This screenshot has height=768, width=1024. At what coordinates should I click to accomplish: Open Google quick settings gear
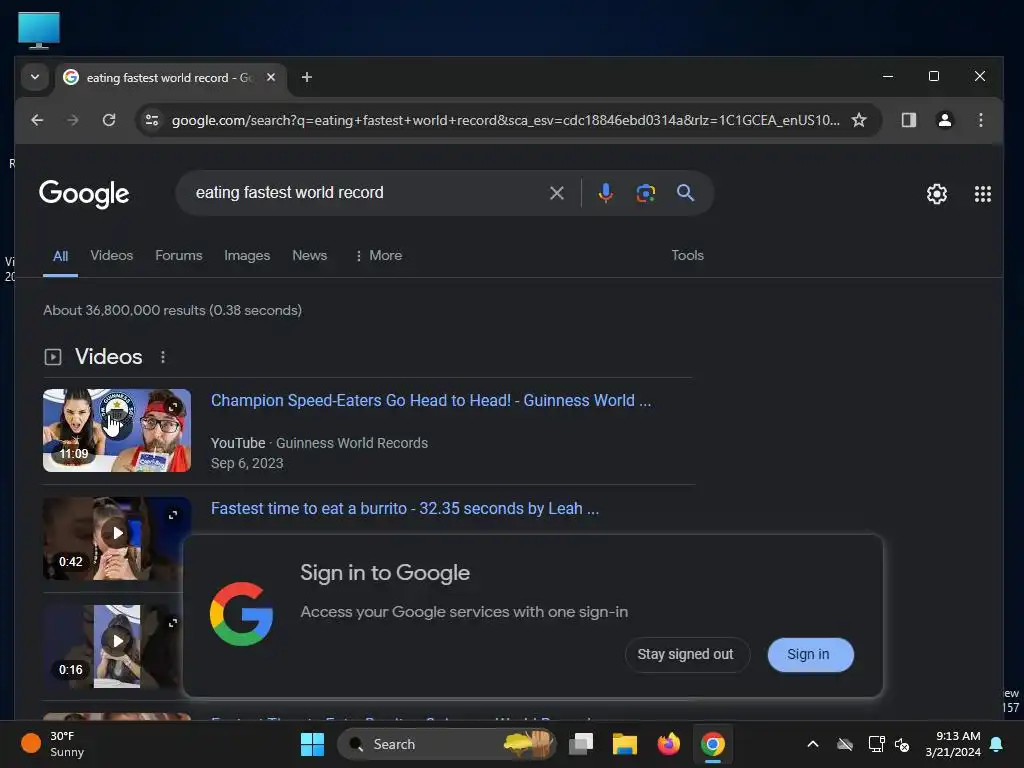[x=936, y=194]
